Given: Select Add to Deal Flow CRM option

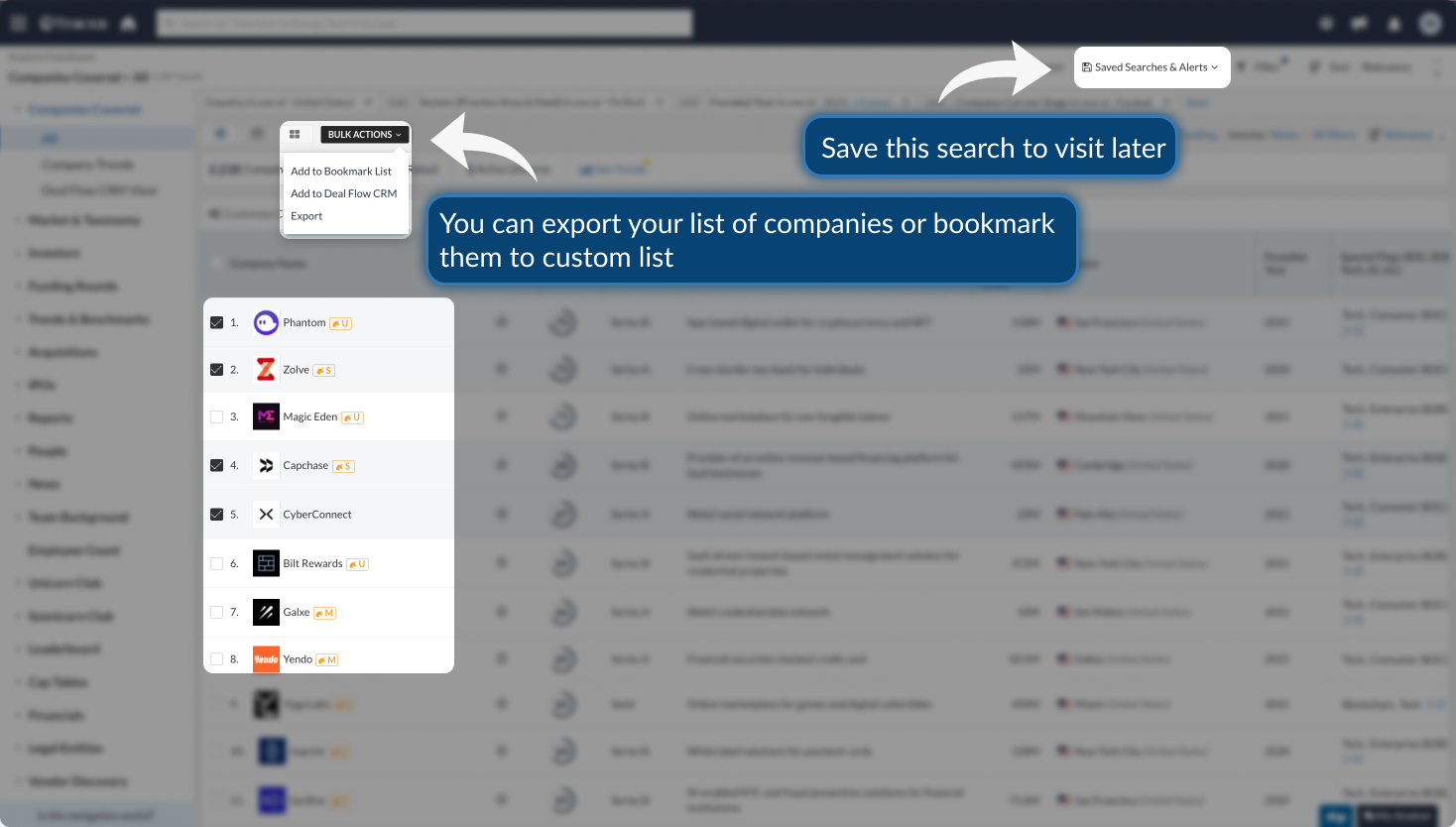Looking at the screenshot, I should pos(343,193).
